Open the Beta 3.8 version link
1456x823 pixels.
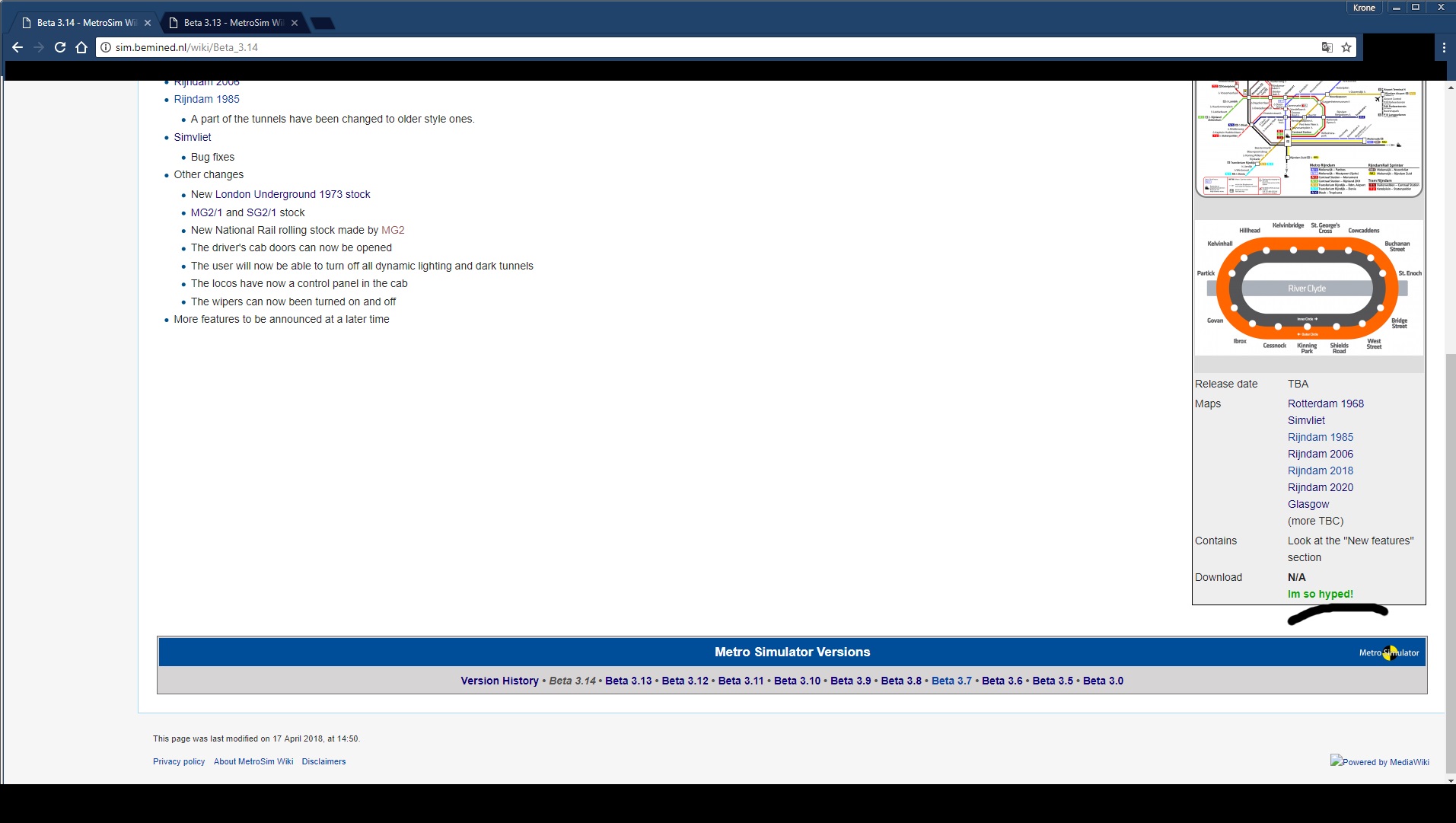[901, 681]
